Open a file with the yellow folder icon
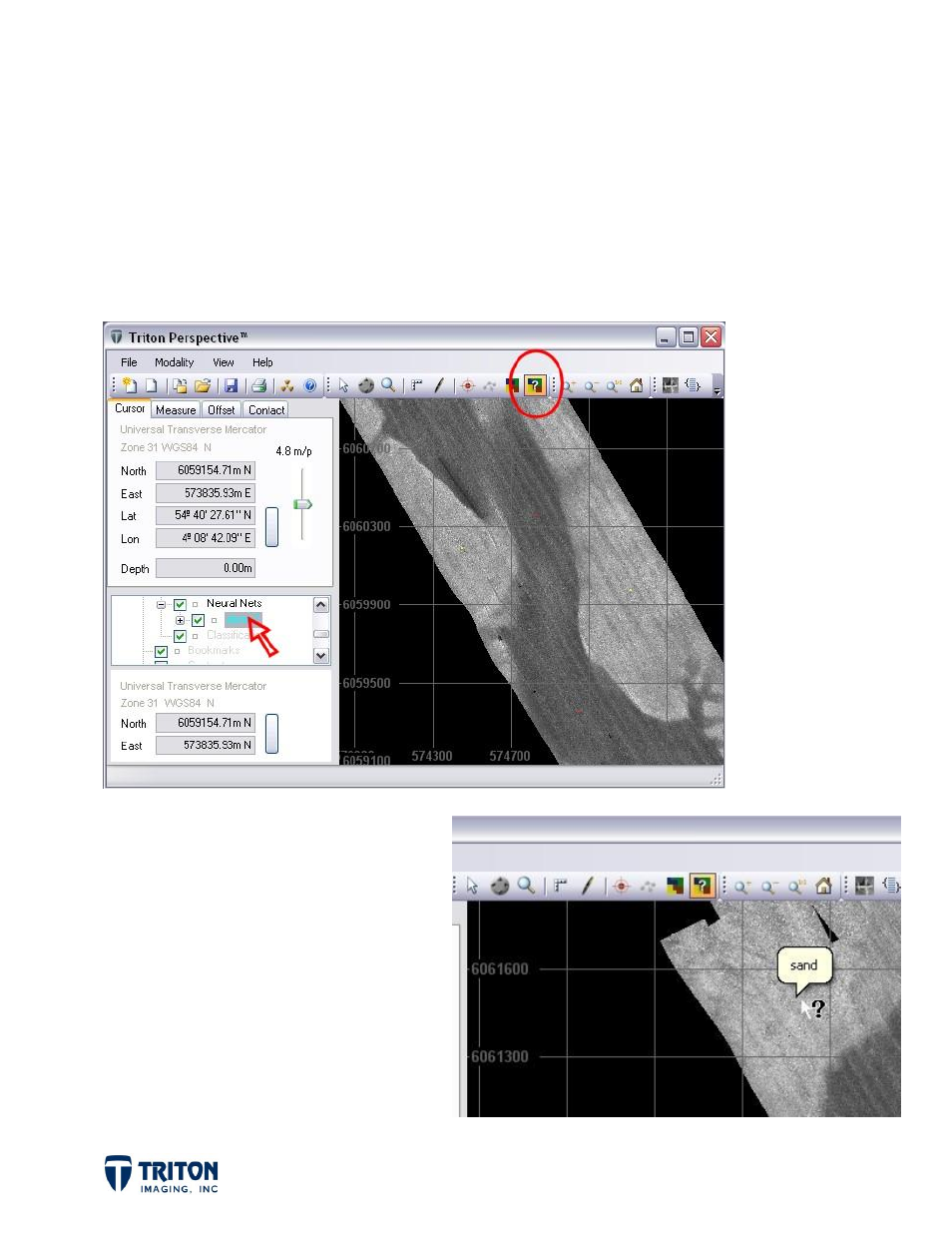952x1233 pixels. [x=203, y=385]
